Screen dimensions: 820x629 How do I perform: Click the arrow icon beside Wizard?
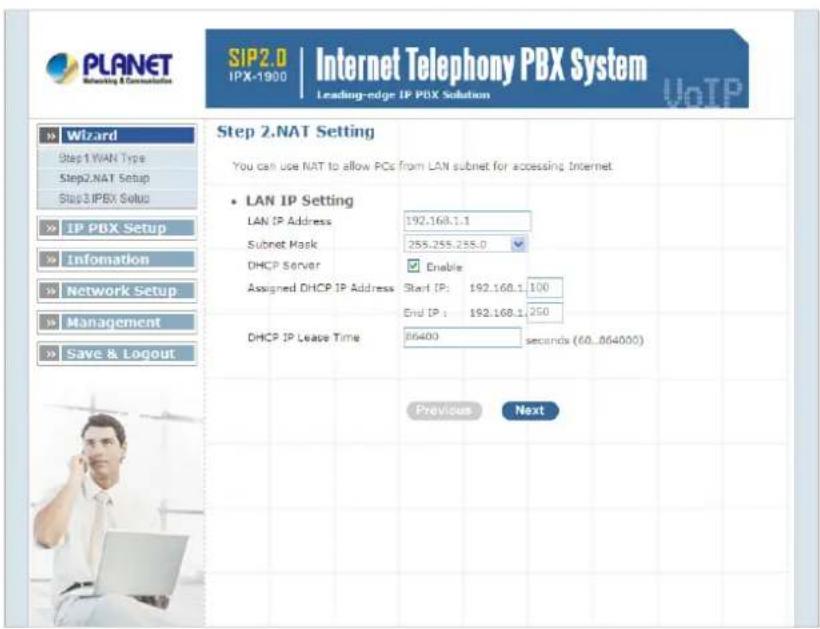pos(50,135)
